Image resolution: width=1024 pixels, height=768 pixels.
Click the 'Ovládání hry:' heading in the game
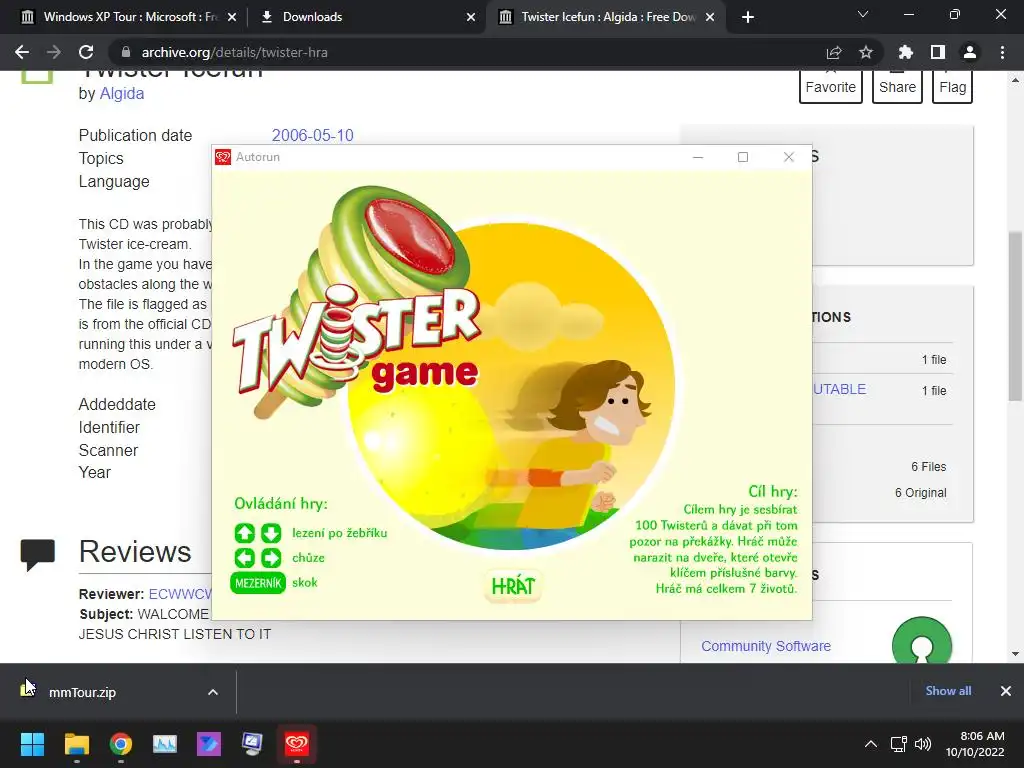tap(281, 504)
